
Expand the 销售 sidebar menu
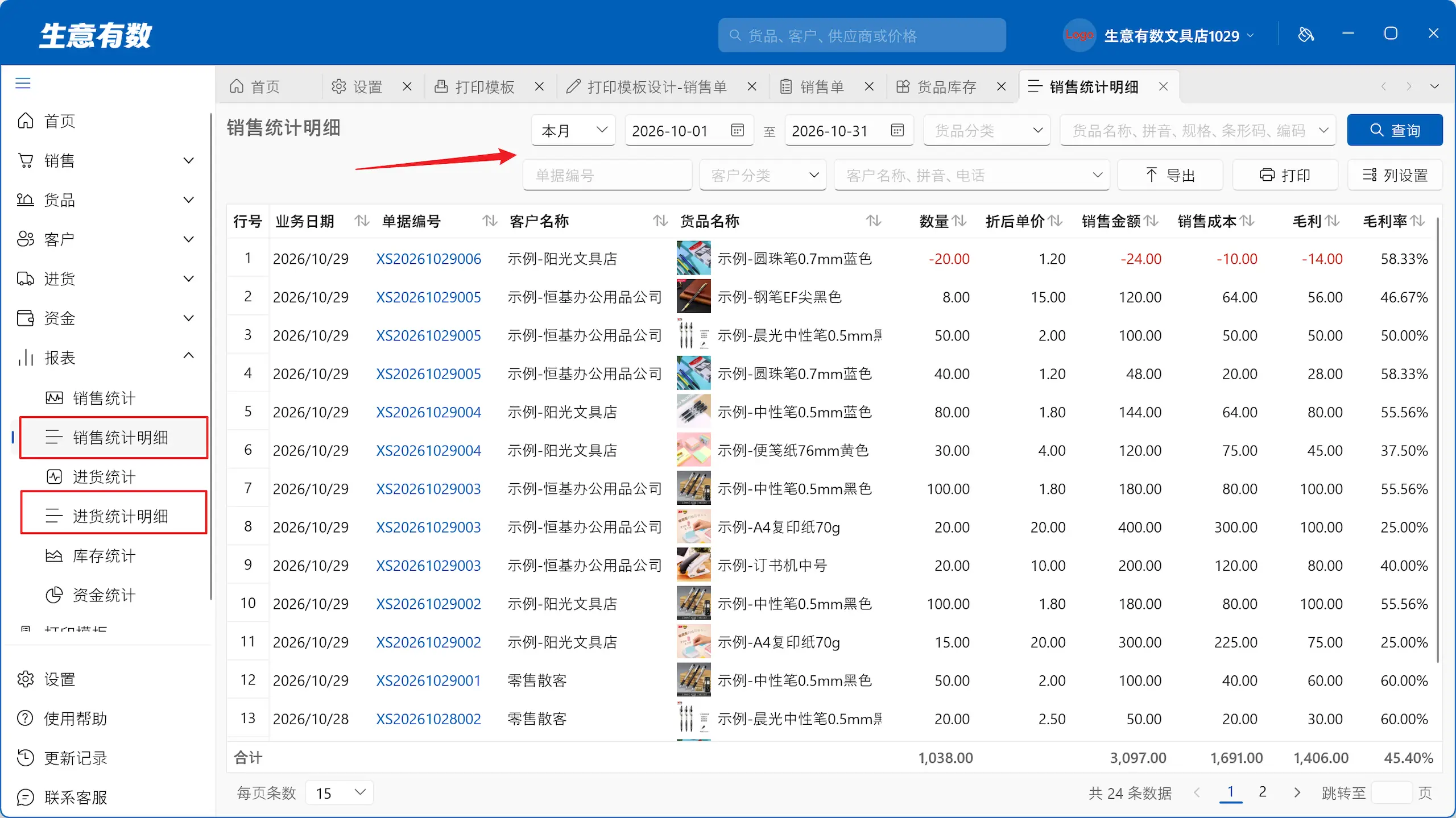click(x=189, y=160)
